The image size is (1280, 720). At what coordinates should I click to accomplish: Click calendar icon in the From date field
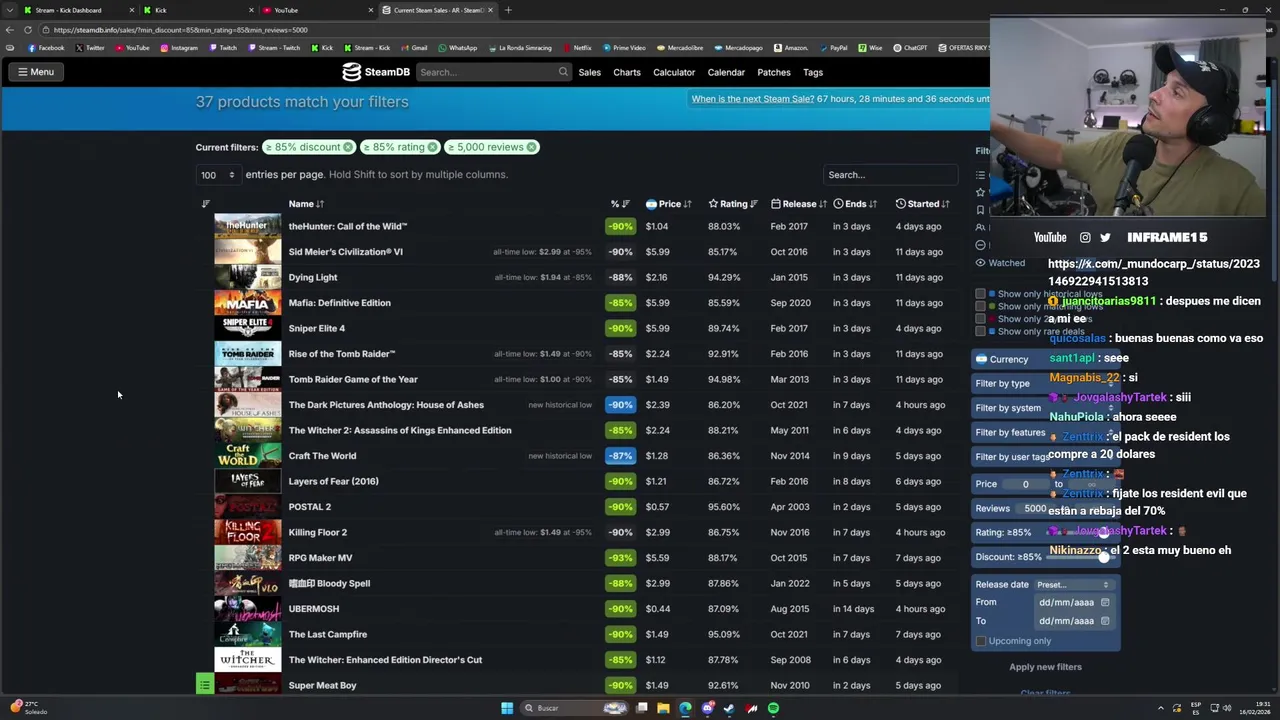tap(1105, 602)
